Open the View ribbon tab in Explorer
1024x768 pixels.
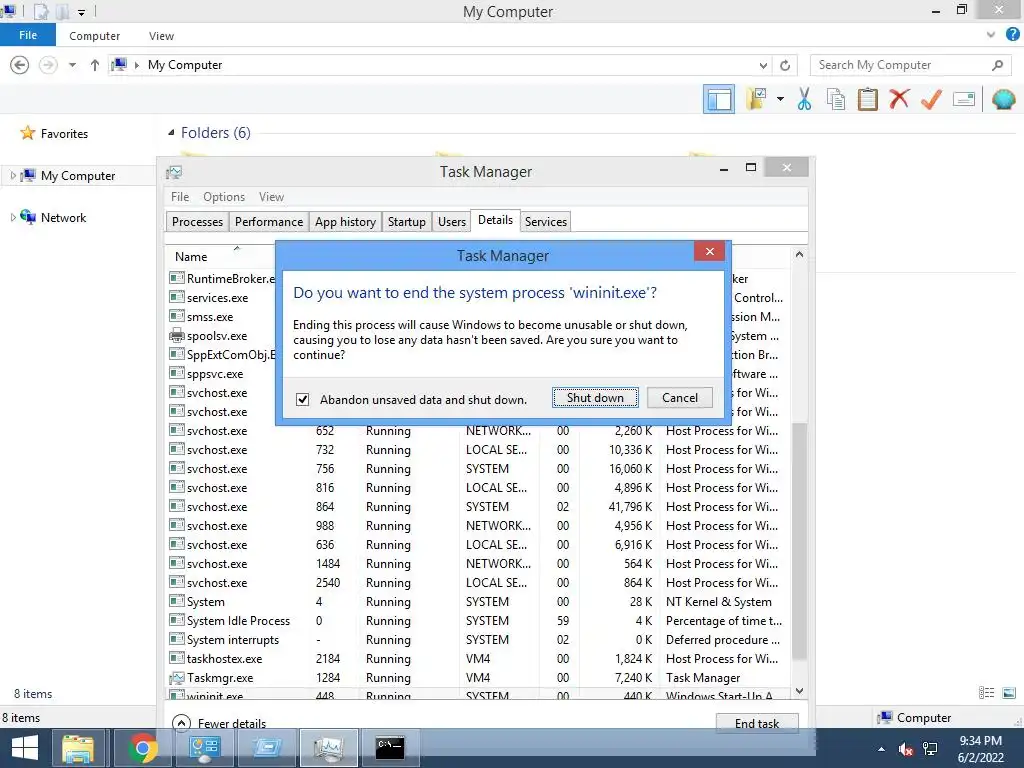[161, 36]
